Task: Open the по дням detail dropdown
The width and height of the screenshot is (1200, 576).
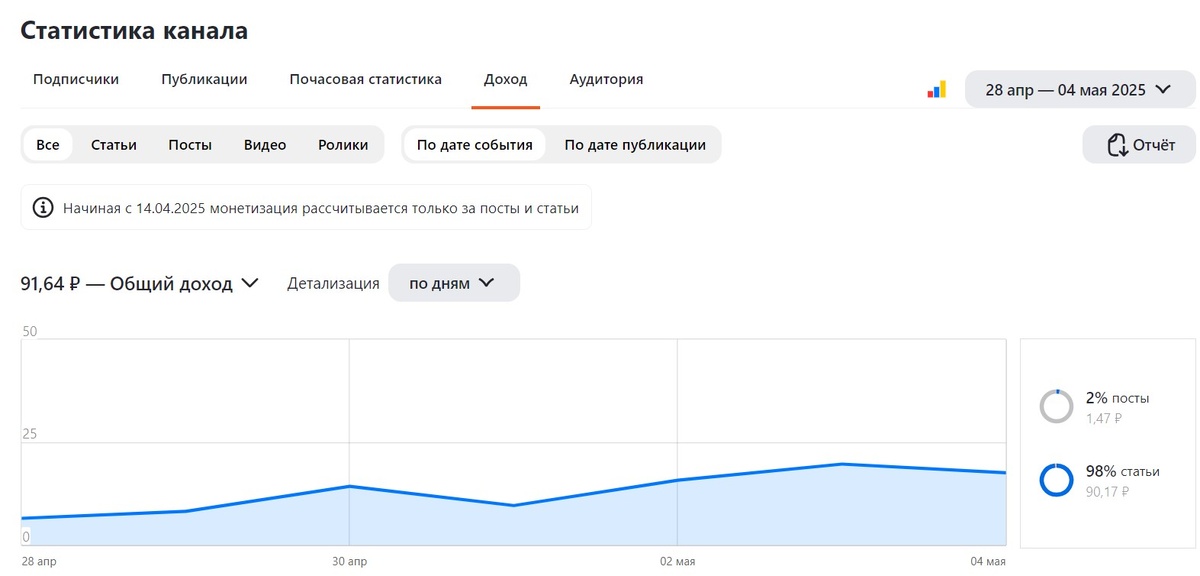Action: pyautogui.click(x=454, y=283)
